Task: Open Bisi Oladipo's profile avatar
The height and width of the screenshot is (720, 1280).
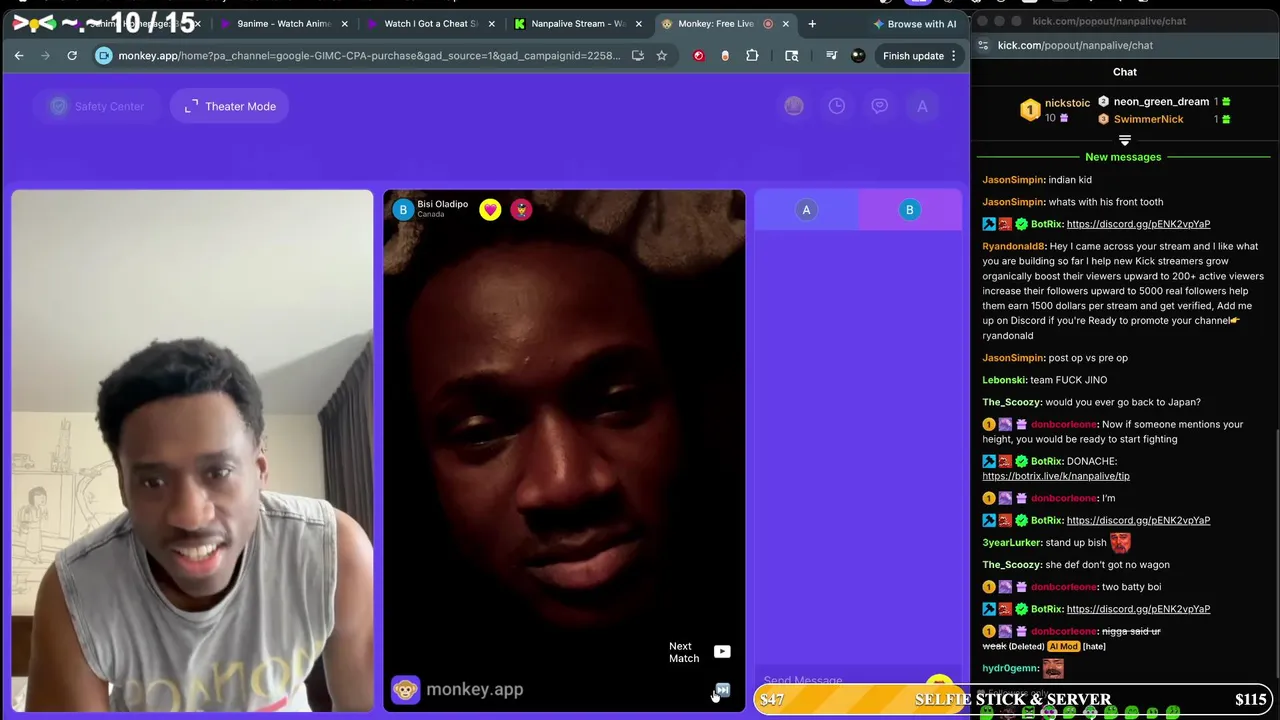Action: [x=403, y=209]
